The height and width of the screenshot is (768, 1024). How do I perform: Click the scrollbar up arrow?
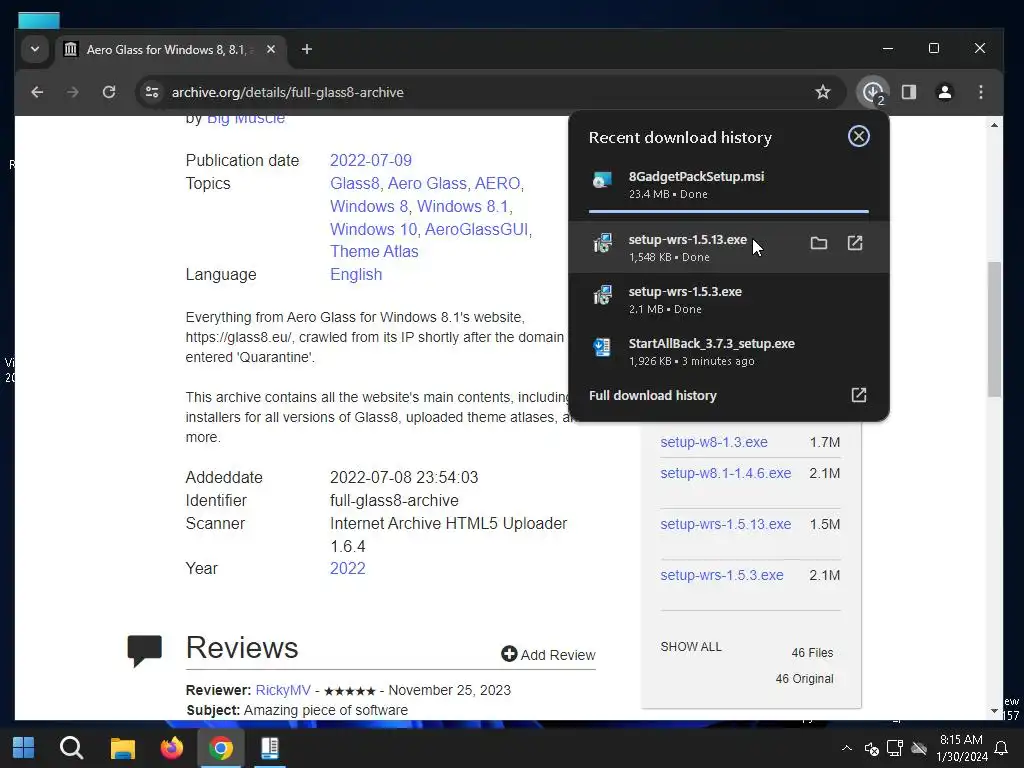coord(994,124)
